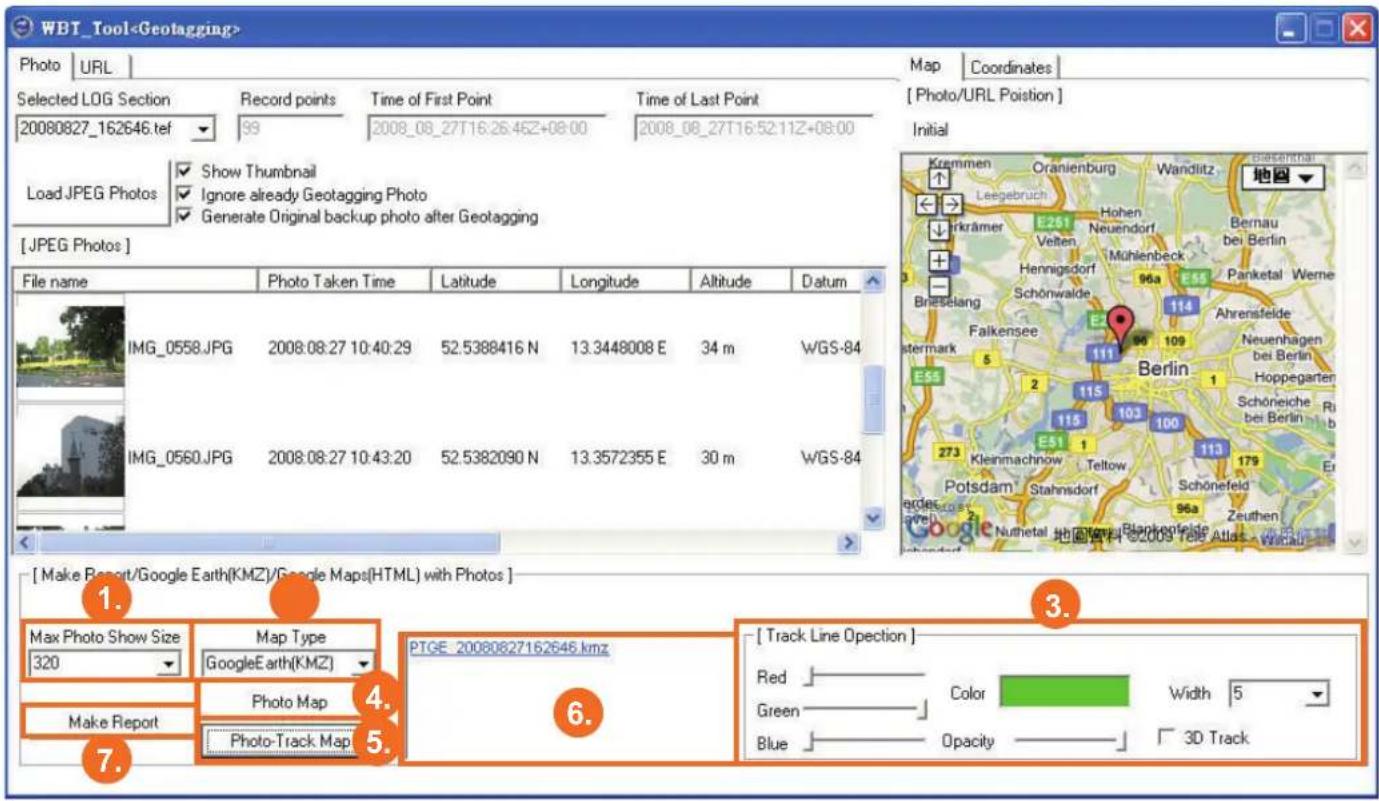Image resolution: width=1379 pixels, height=801 pixels.
Task: Adjust the Opacity slider
Action: coord(1071,741)
